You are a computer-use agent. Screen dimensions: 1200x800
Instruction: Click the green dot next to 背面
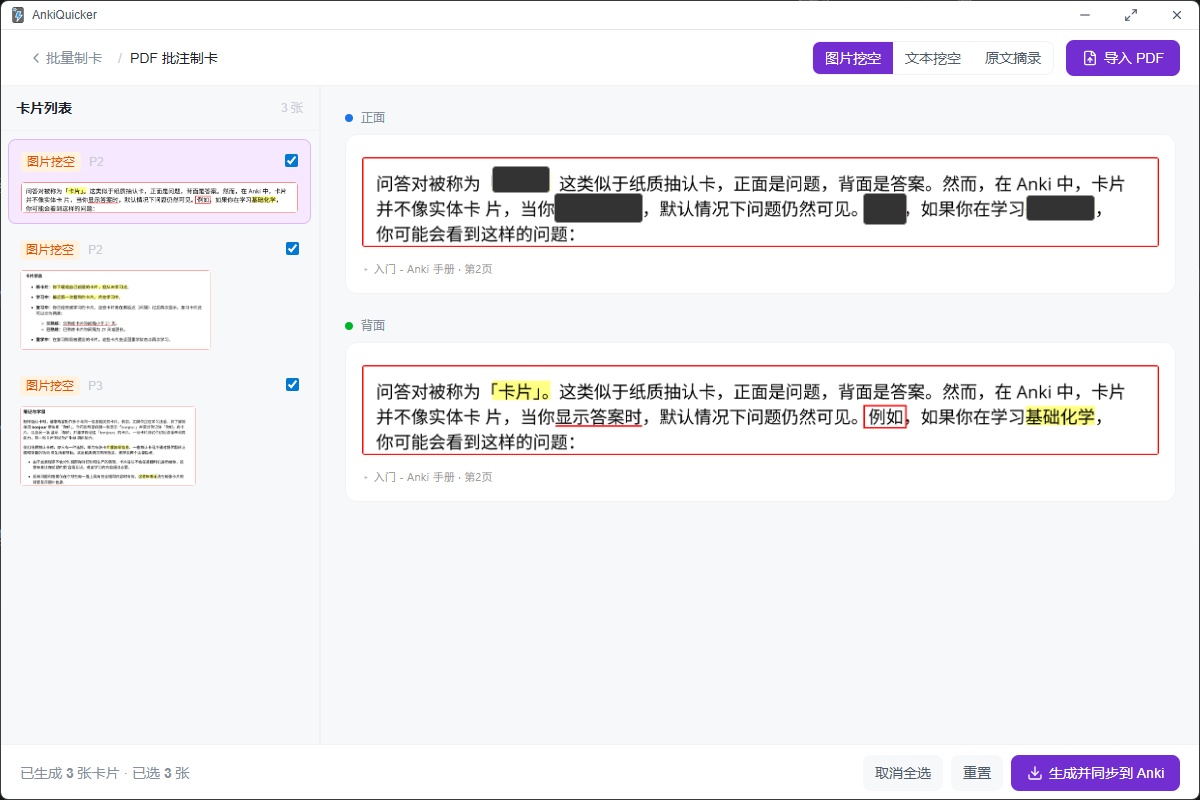click(349, 326)
